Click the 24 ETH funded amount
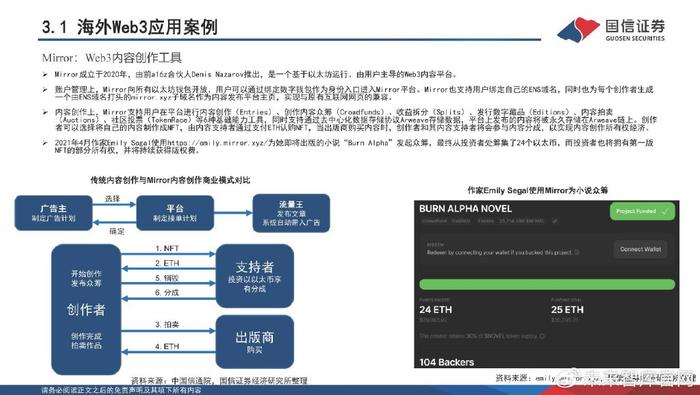The image size is (700, 395). coord(436,310)
